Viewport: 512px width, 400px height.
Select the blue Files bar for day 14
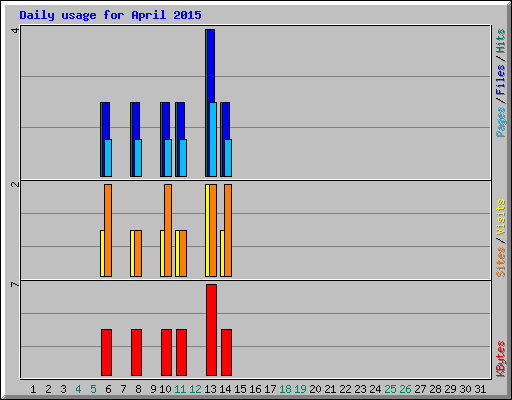(x=226, y=121)
